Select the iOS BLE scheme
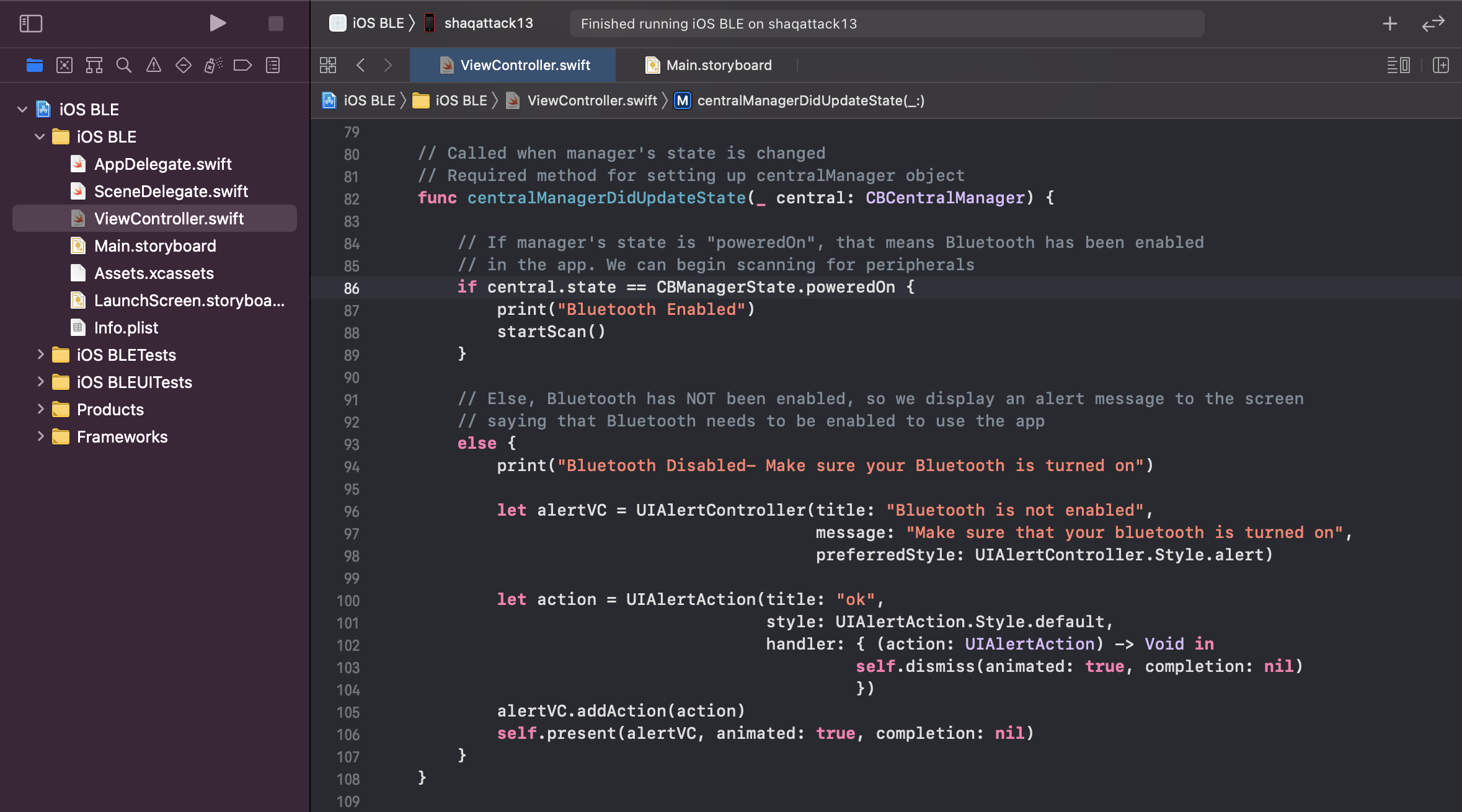This screenshot has width=1462, height=812. tap(367, 24)
